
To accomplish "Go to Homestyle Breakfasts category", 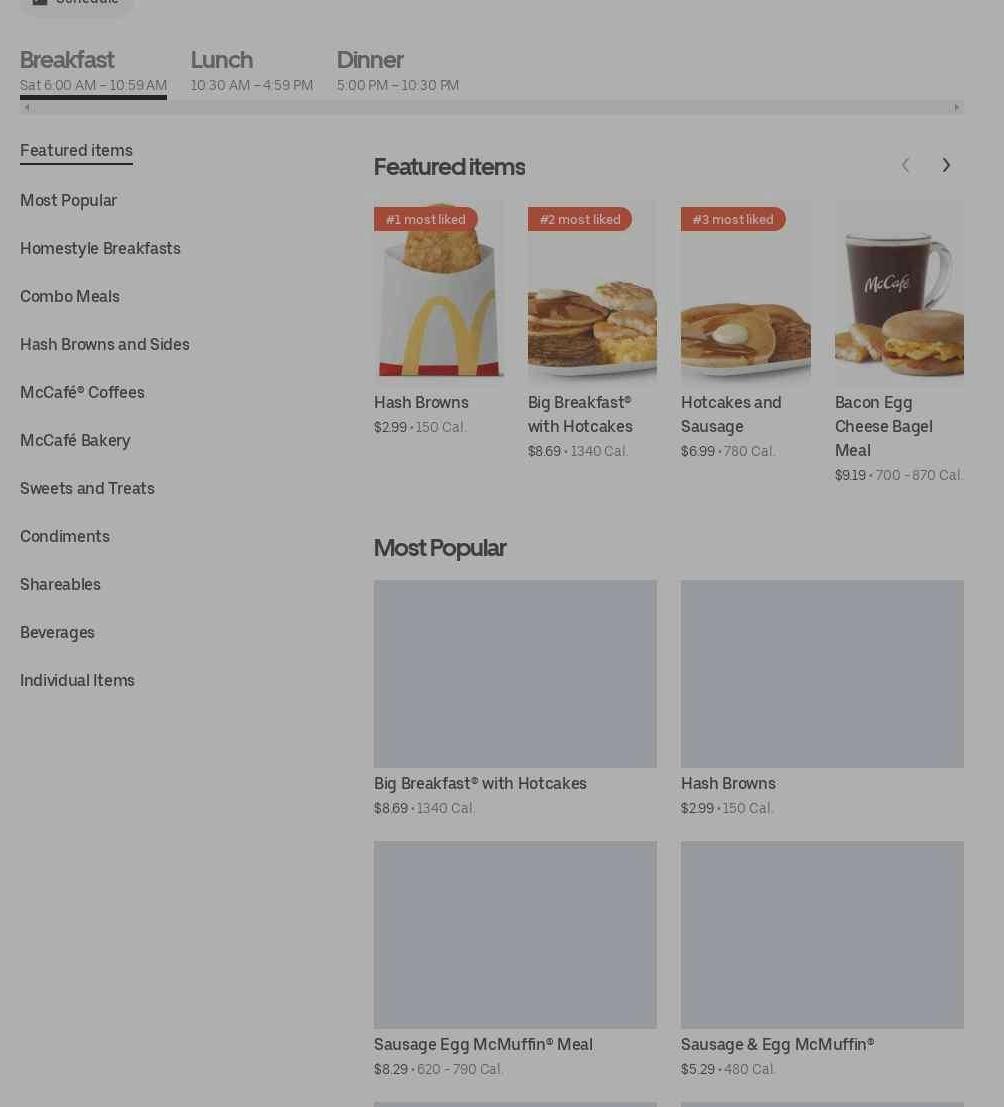I will 100,249.
